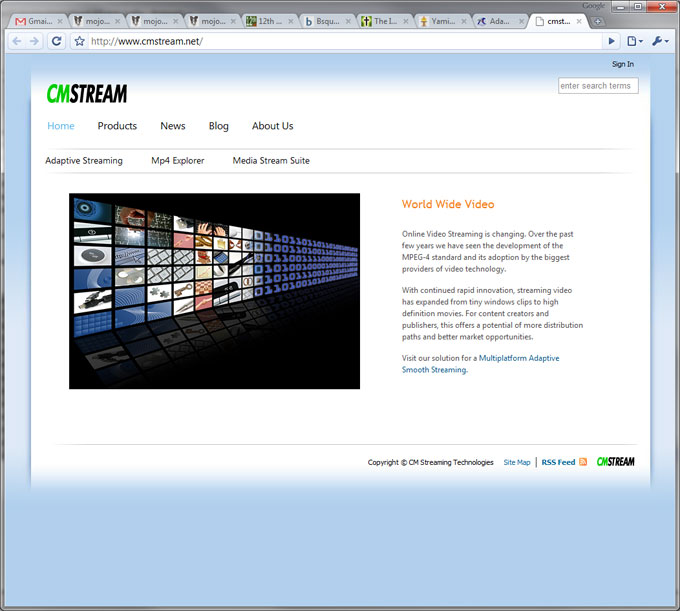The width and height of the screenshot is (680, 611).
Task: Click the orange RSS feed icon
Action: pyautogui.click(x=583, y=462)
